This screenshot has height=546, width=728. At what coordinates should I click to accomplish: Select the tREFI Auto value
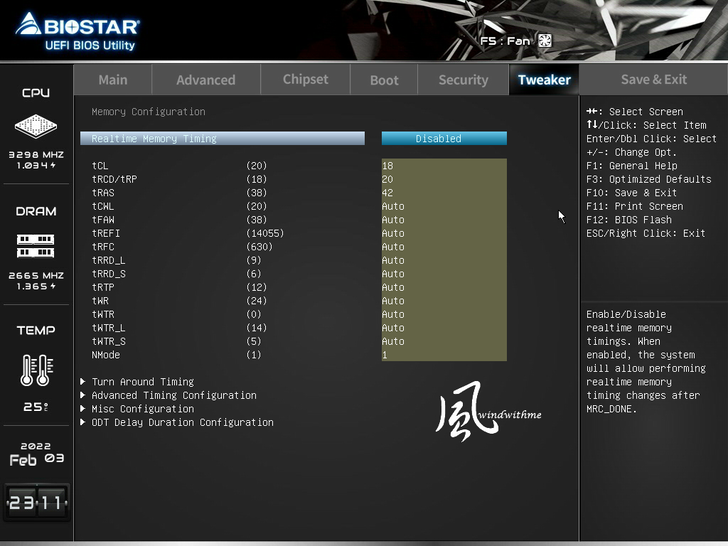coord(444,233)
